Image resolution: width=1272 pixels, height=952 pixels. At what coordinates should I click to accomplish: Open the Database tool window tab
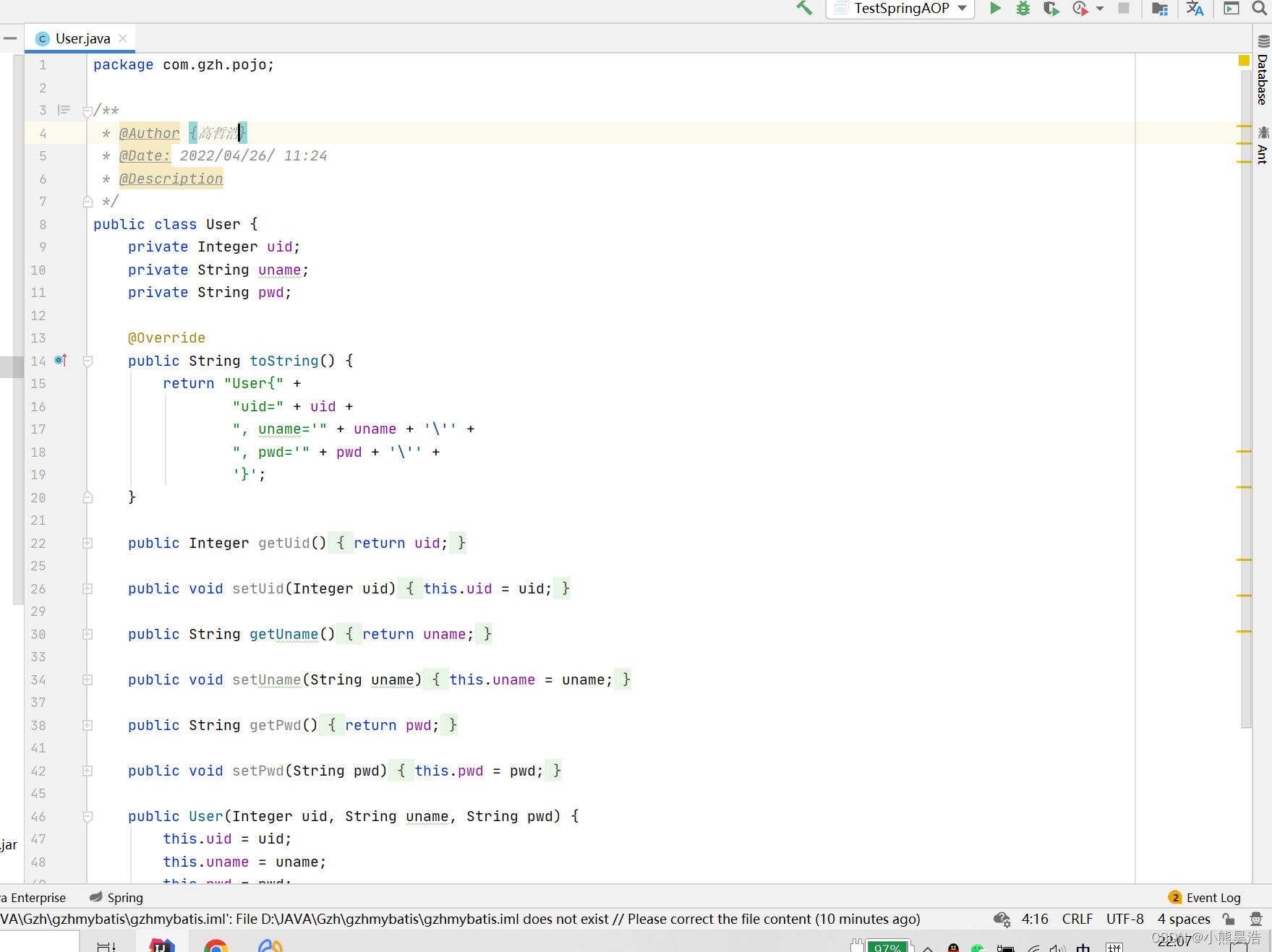coord(1263,69)
